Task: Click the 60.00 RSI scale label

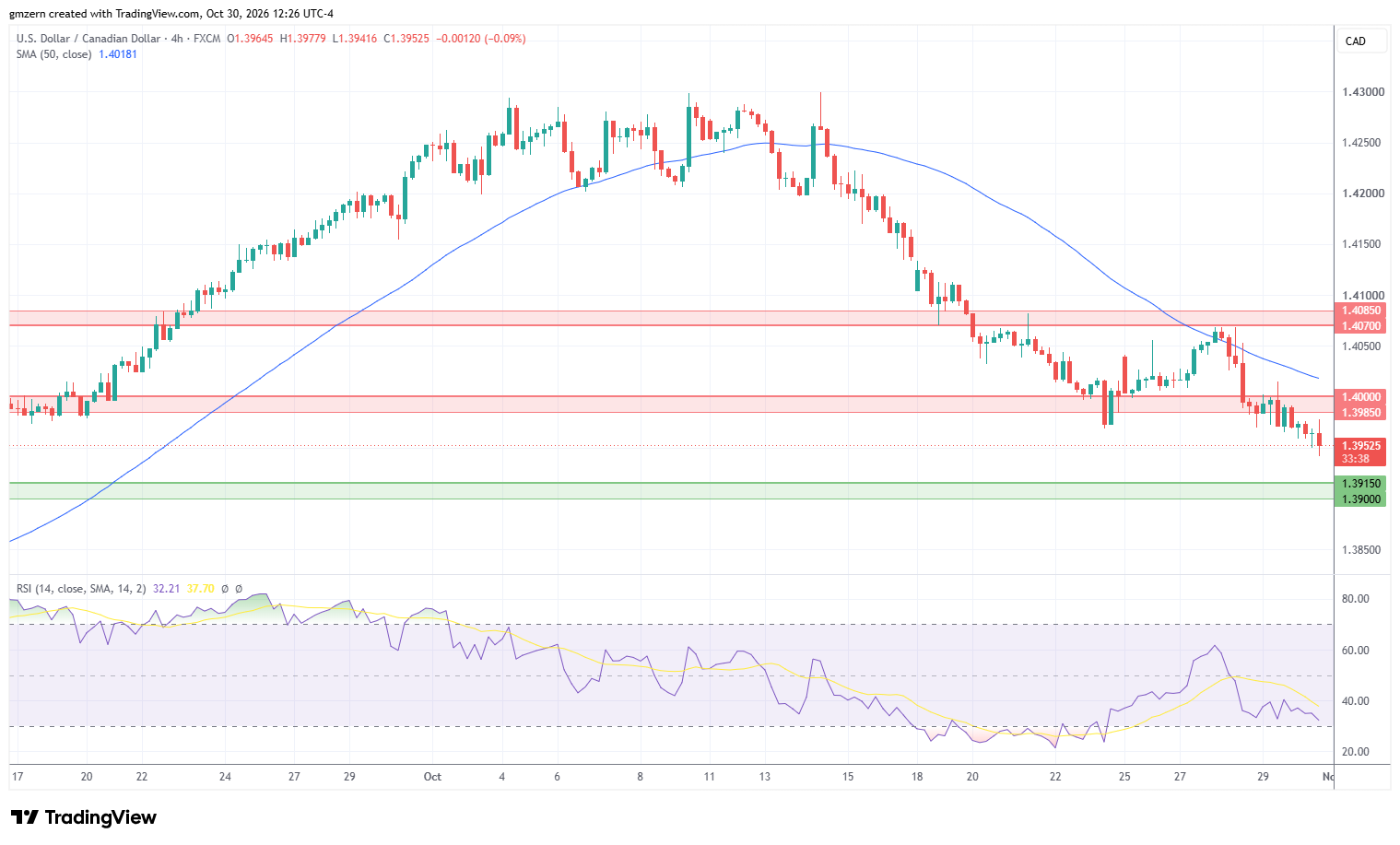Action: click(x=1355, y=651)
